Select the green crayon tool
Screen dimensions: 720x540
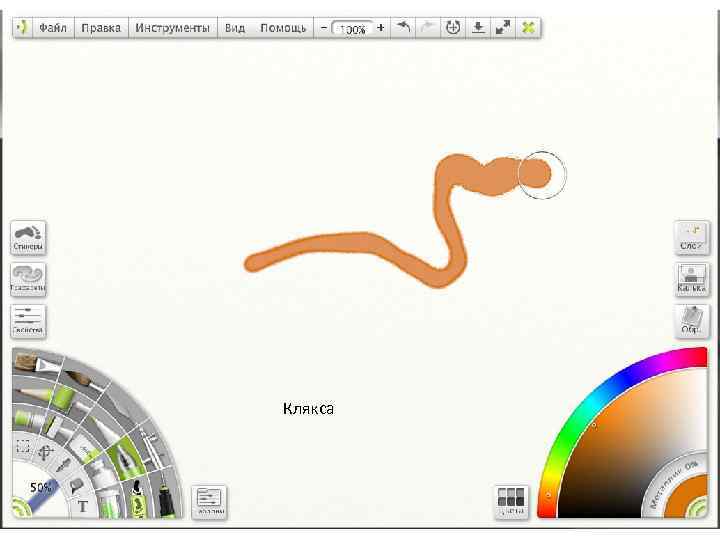[69, 396]
